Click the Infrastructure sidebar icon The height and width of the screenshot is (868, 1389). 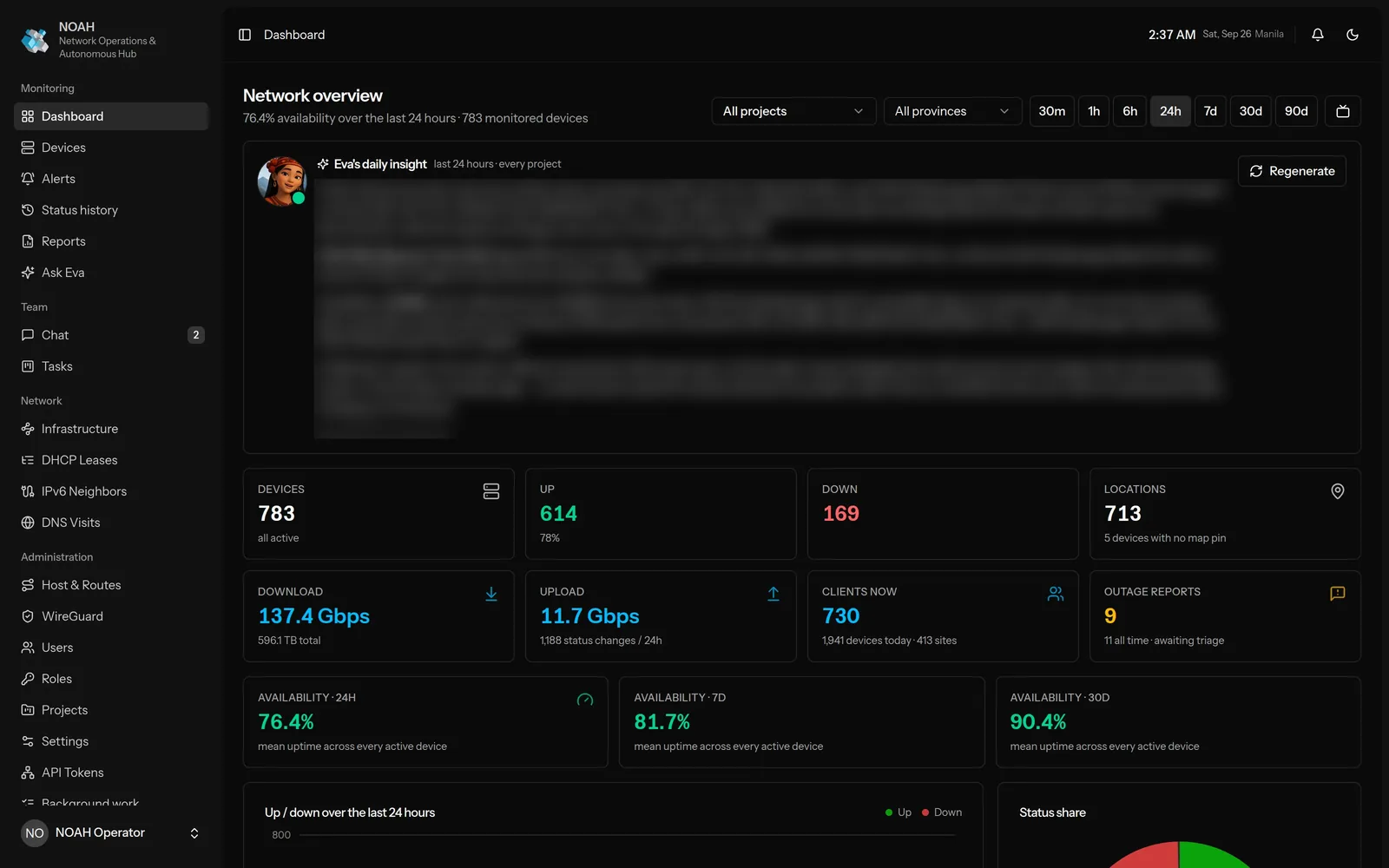pyautogui.click(x=28, y=429)
